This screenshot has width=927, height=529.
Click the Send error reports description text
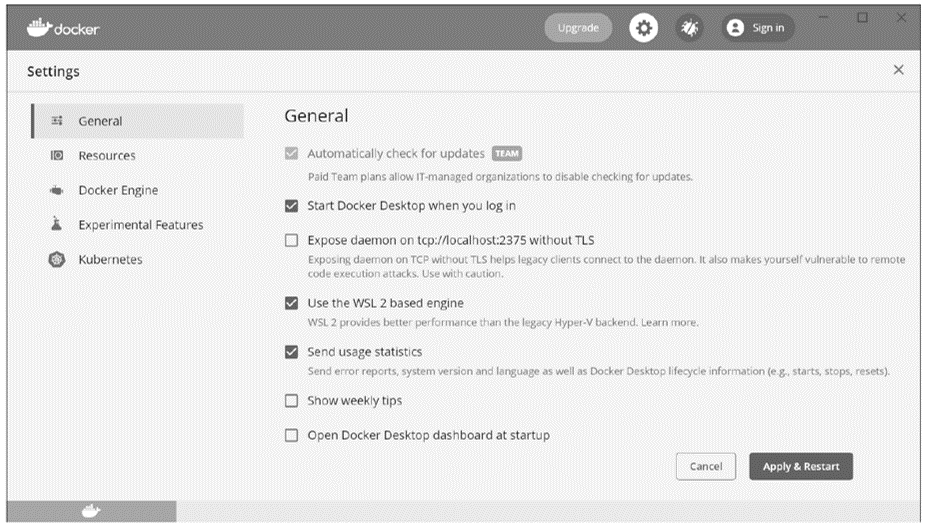pos(598,371)
